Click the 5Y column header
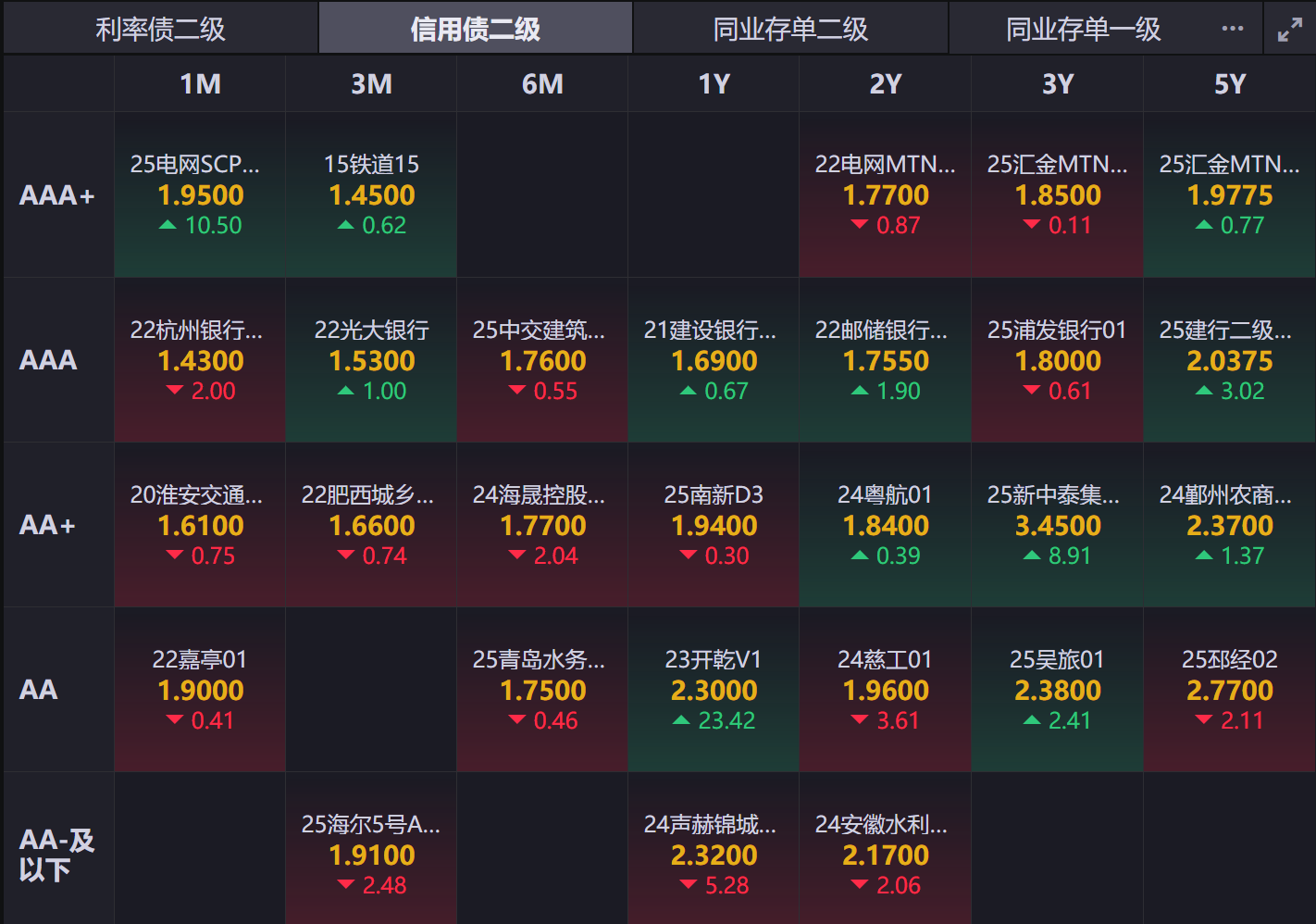1316x924 pixels. [x=1230, y=84]
